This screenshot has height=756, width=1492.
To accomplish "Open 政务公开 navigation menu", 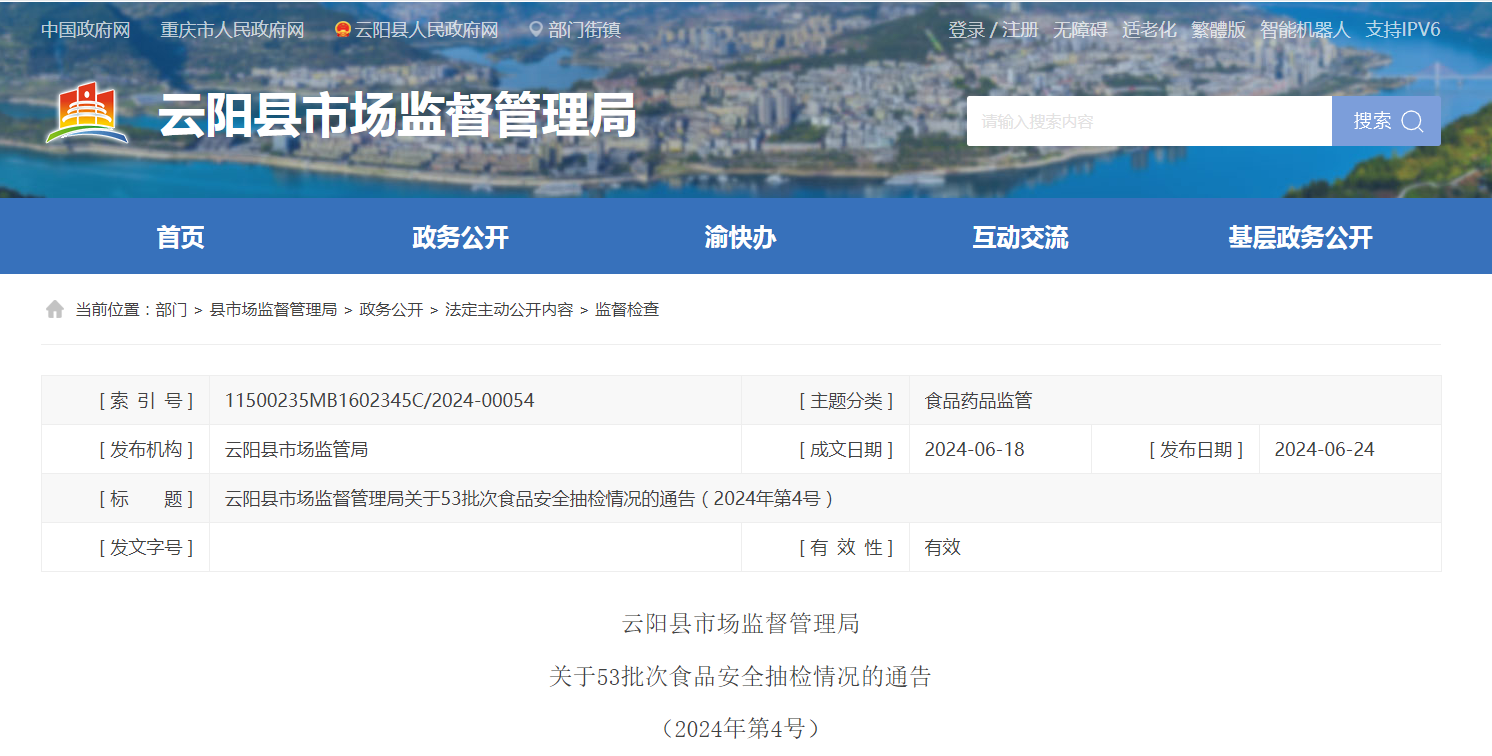I will coord(460,237).
